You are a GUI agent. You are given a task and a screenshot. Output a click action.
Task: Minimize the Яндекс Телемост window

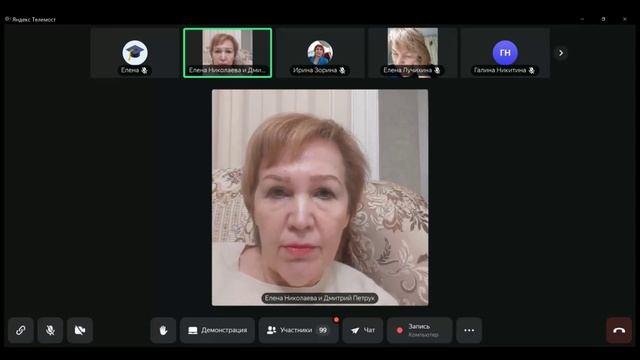(582, 19)
